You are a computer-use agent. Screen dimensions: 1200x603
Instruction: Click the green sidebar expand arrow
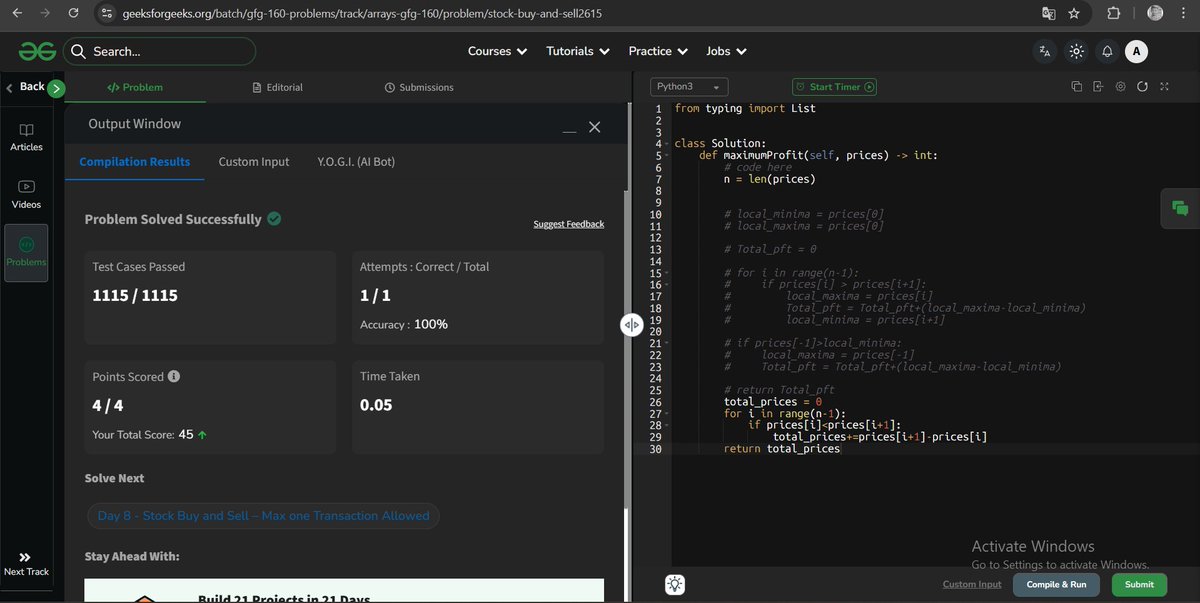pyautogui.click(x=56, y=88)
